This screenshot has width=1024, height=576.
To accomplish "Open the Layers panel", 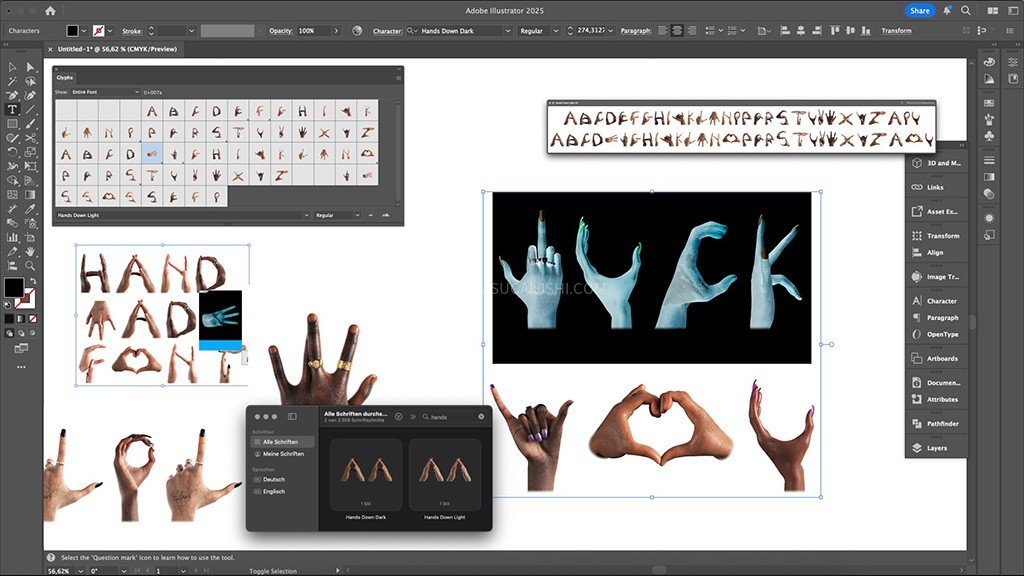I will pyautogui.click(x=935, y=448).
